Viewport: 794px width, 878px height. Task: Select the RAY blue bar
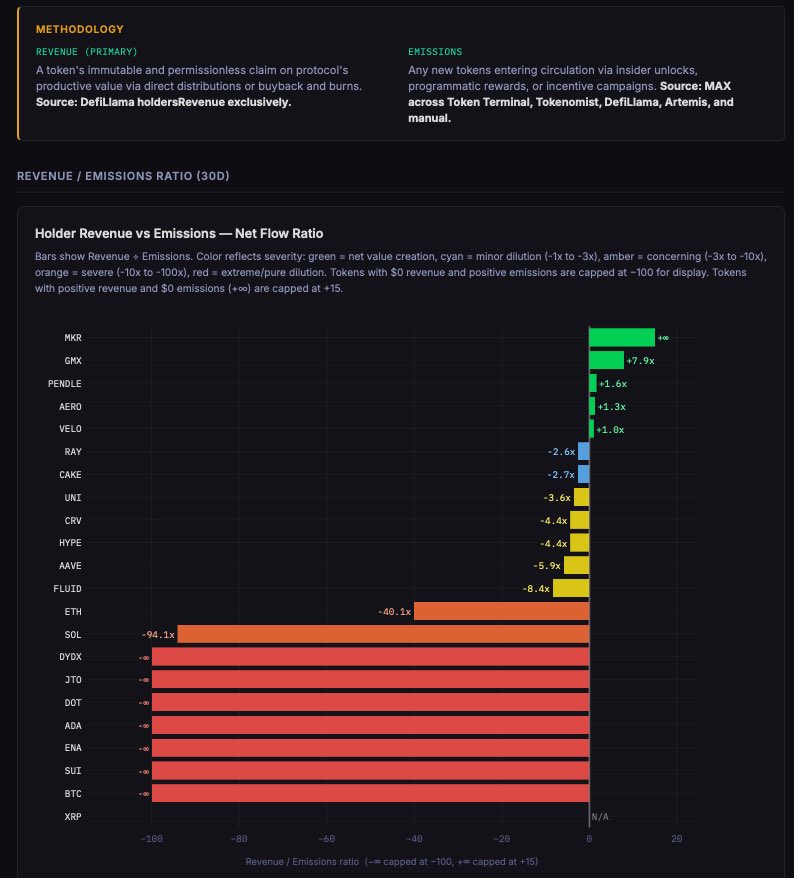click(583, 451)
